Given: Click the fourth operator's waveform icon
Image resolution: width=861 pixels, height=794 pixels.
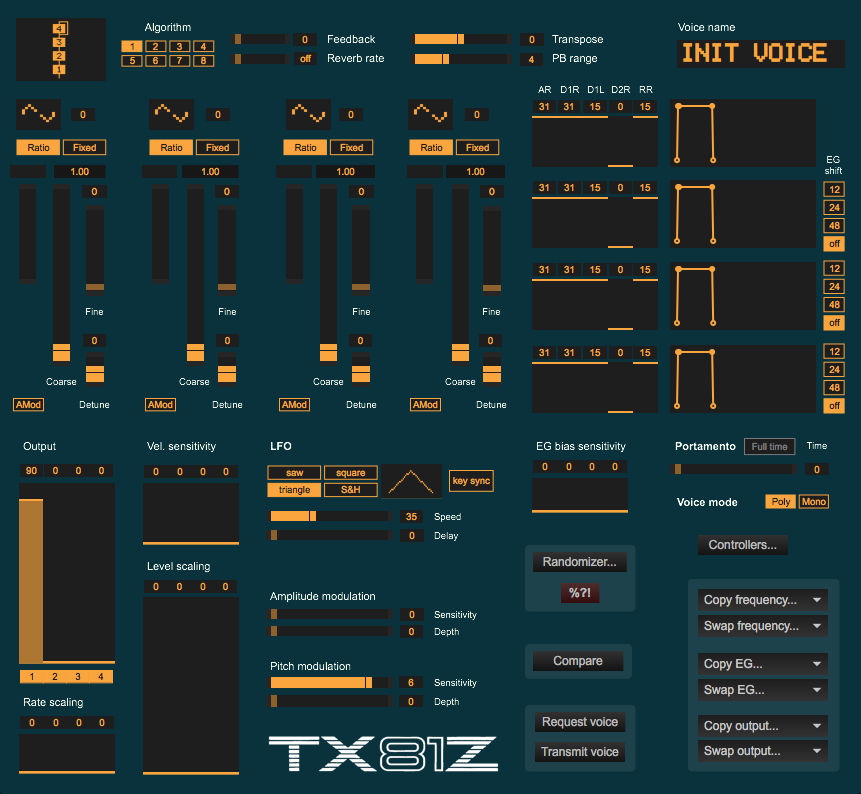Looking at the screenshot, I should pos(433,114).
